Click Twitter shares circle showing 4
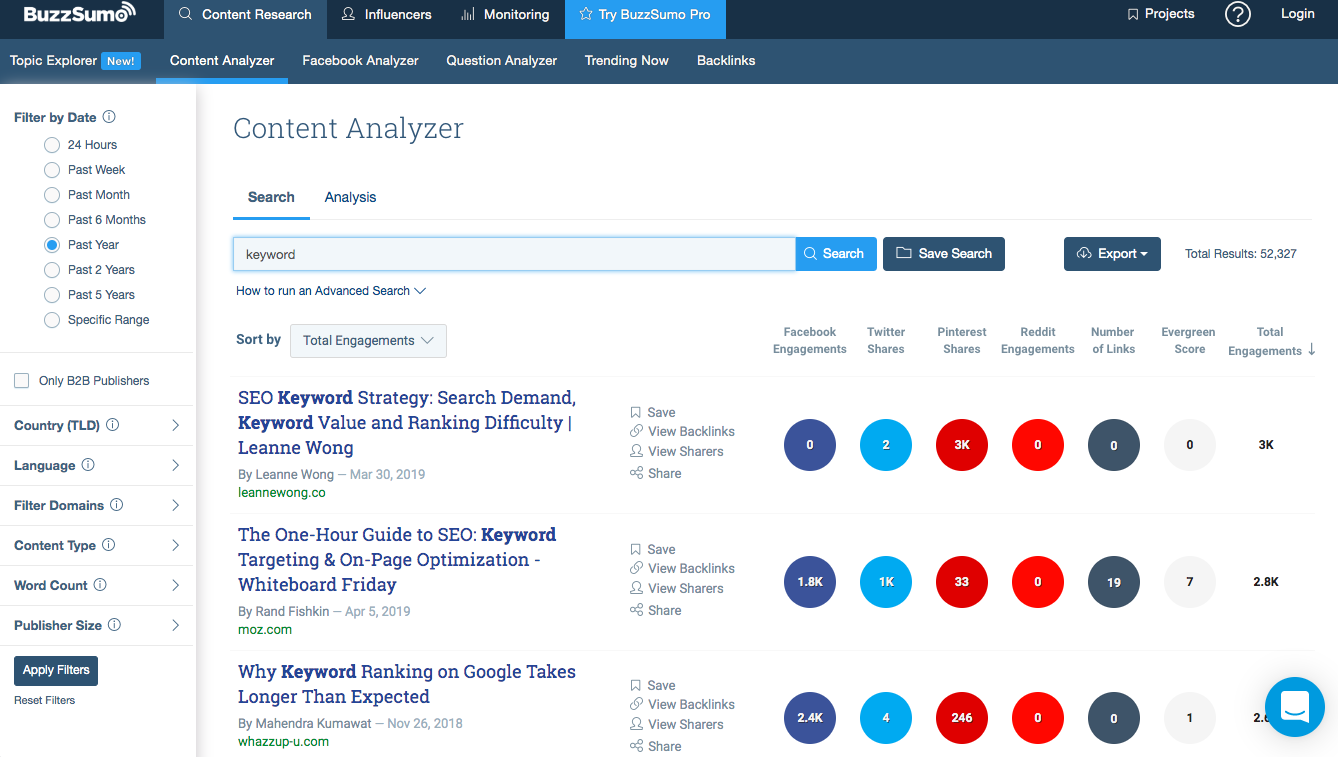Image resolution: width=1338 pixels, height=757 pixels. tap(886, 718)
